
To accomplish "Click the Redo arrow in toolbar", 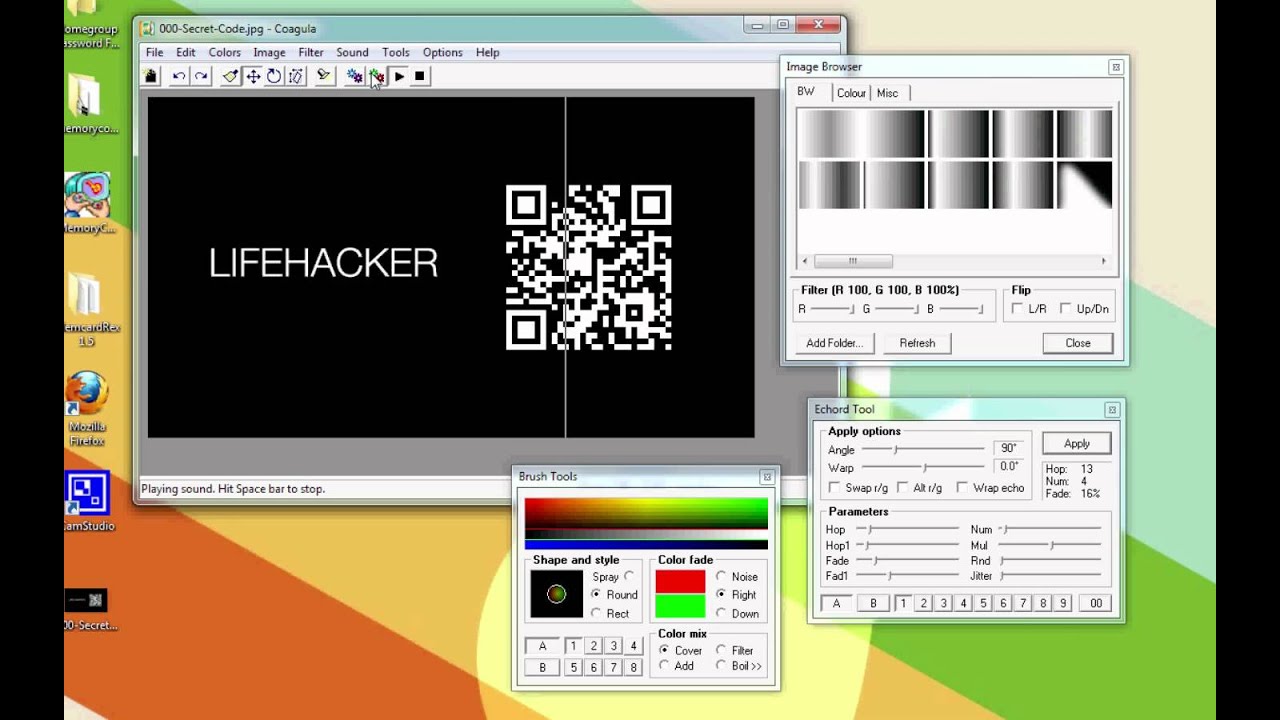I will point(201,76).
